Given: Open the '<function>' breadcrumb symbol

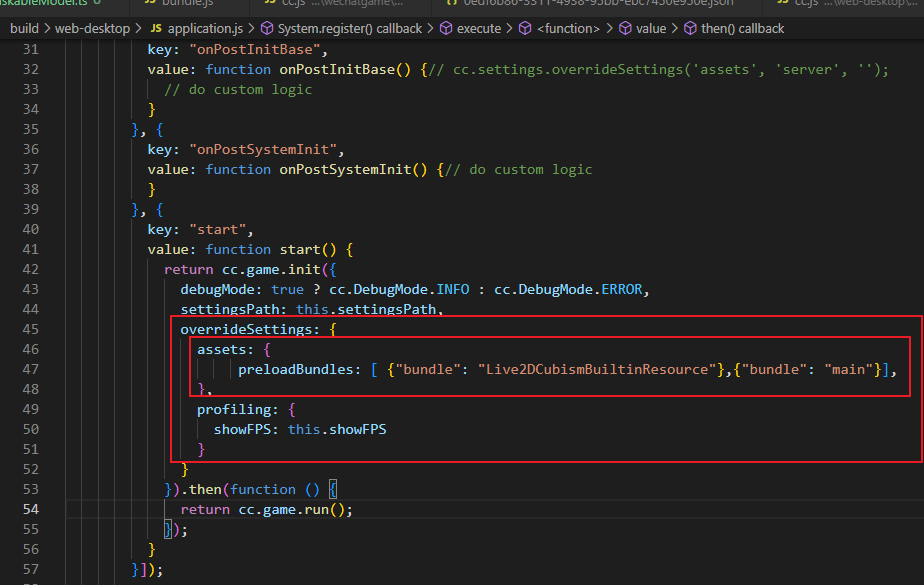Looking at the screenshot, I should 568,28.
